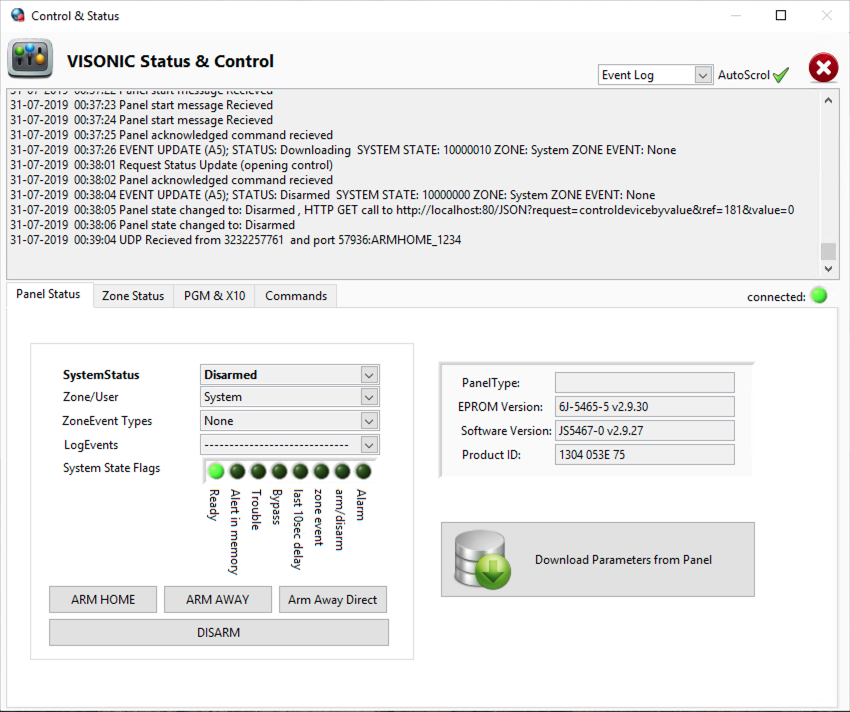Select the 00:38:04 EVENT UPDATE Disarmed line

click(x=332, y=195)
